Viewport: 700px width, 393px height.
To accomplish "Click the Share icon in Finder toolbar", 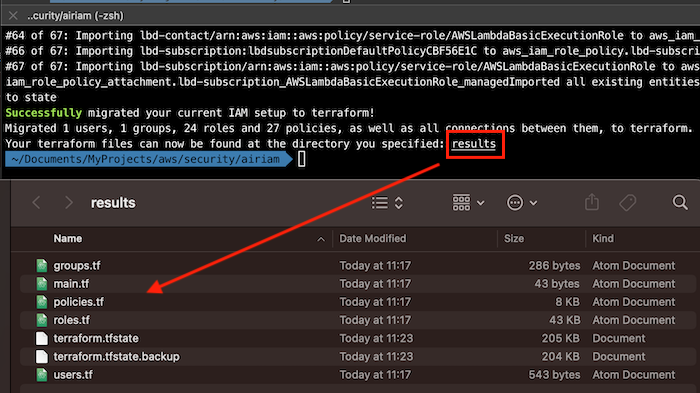I will 592,202.
